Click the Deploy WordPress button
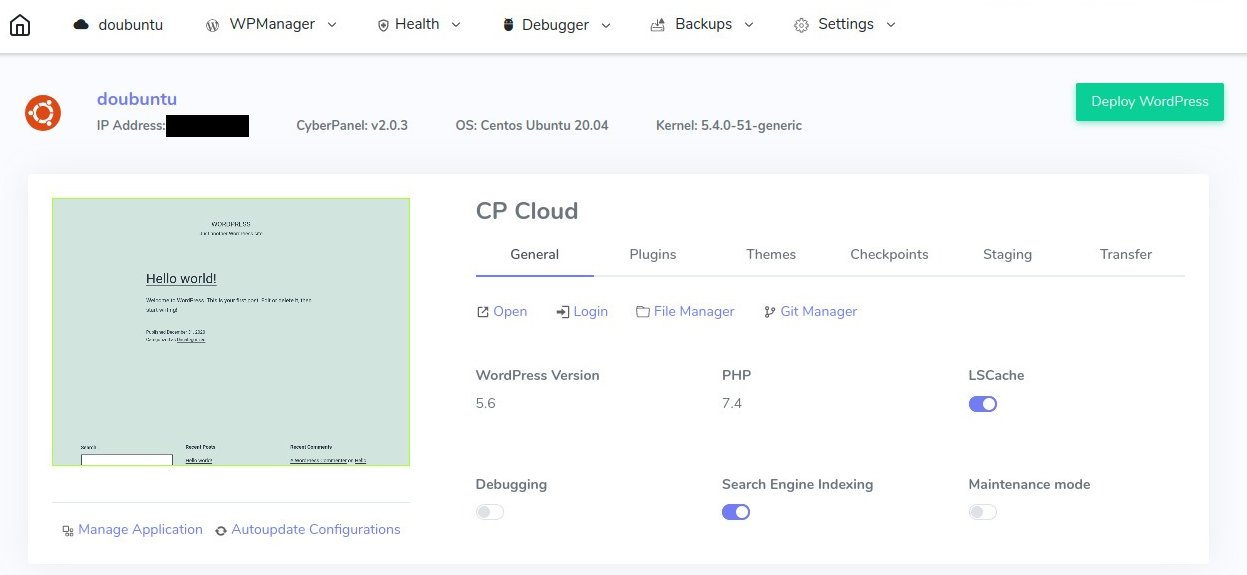The width and height of the screenshot is (1247, 575). 1150,102
